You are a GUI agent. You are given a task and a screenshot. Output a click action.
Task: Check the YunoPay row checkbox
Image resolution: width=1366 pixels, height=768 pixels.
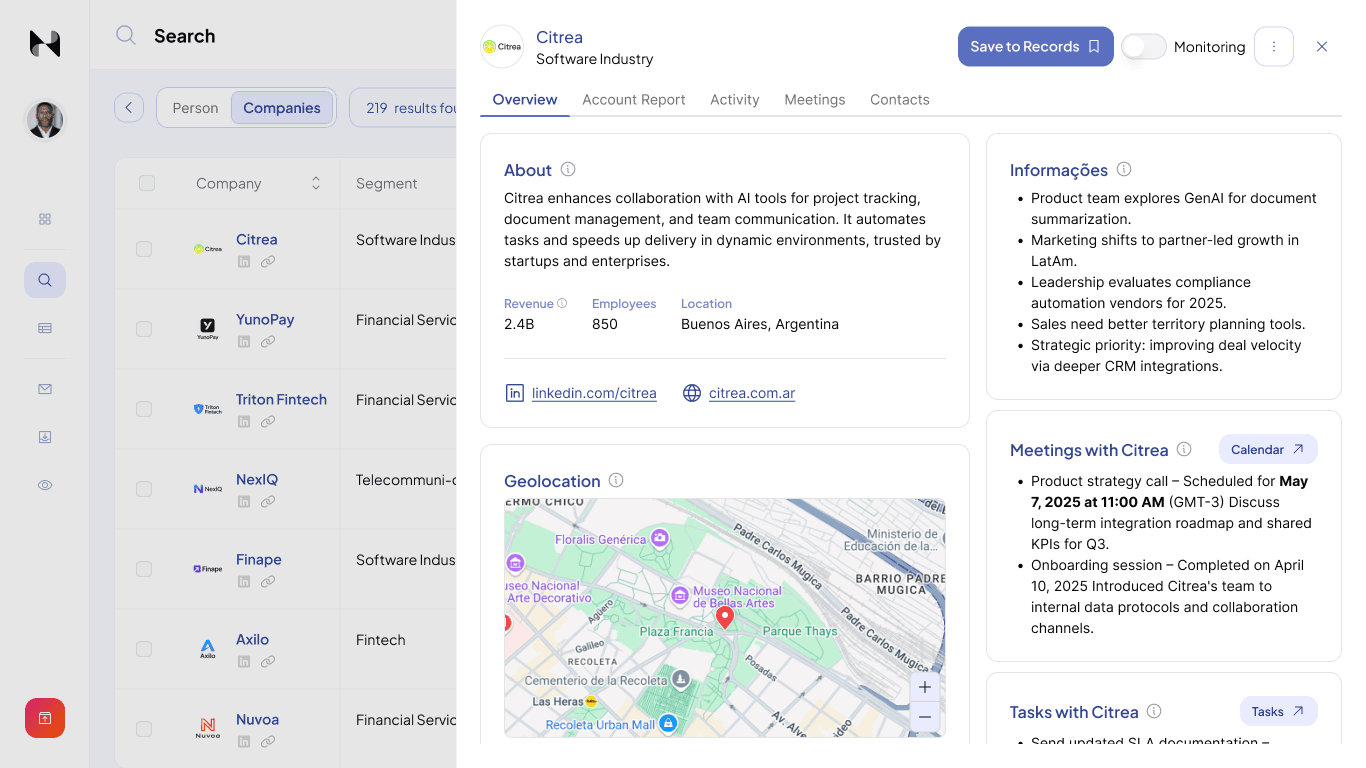[x=144, y=329]
